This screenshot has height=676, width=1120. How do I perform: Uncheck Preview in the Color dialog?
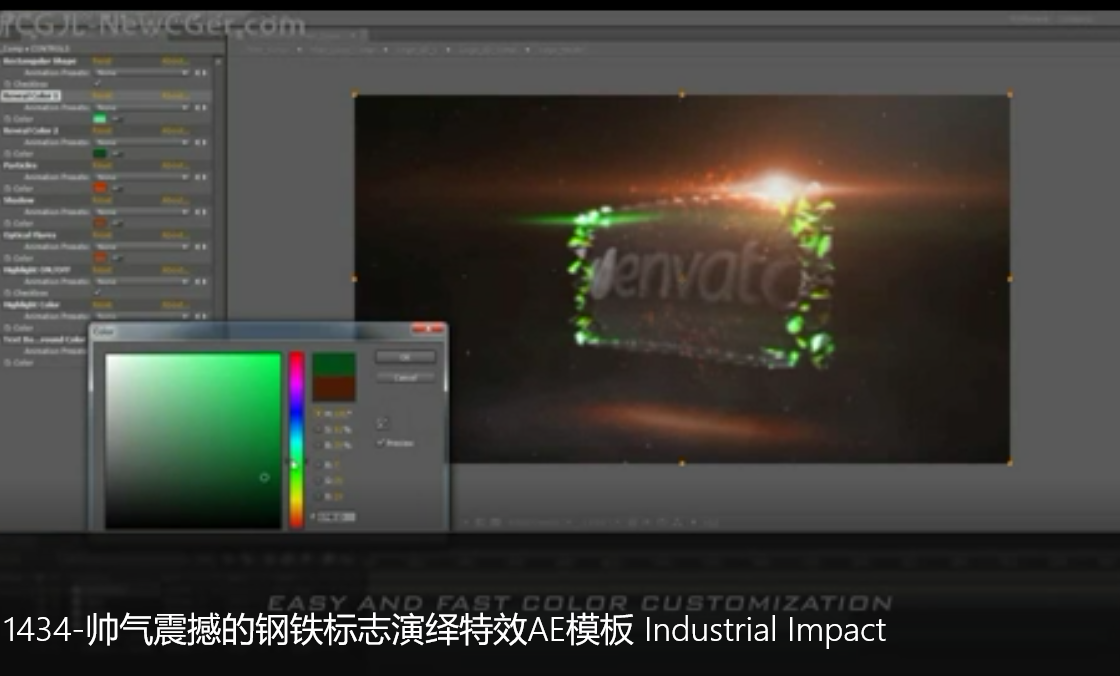(381, 443)
